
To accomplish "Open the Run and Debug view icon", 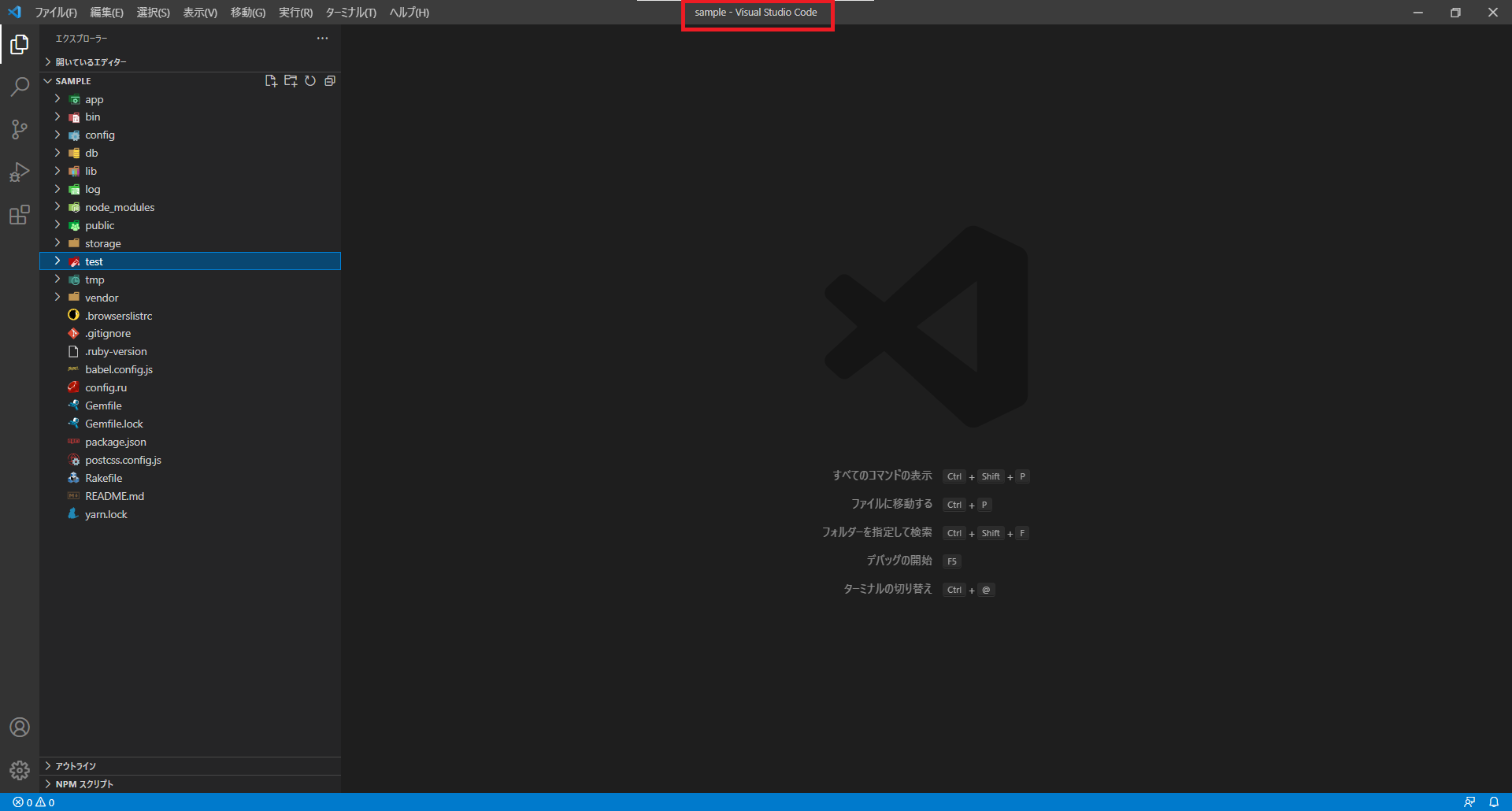I will click(20, 172).
